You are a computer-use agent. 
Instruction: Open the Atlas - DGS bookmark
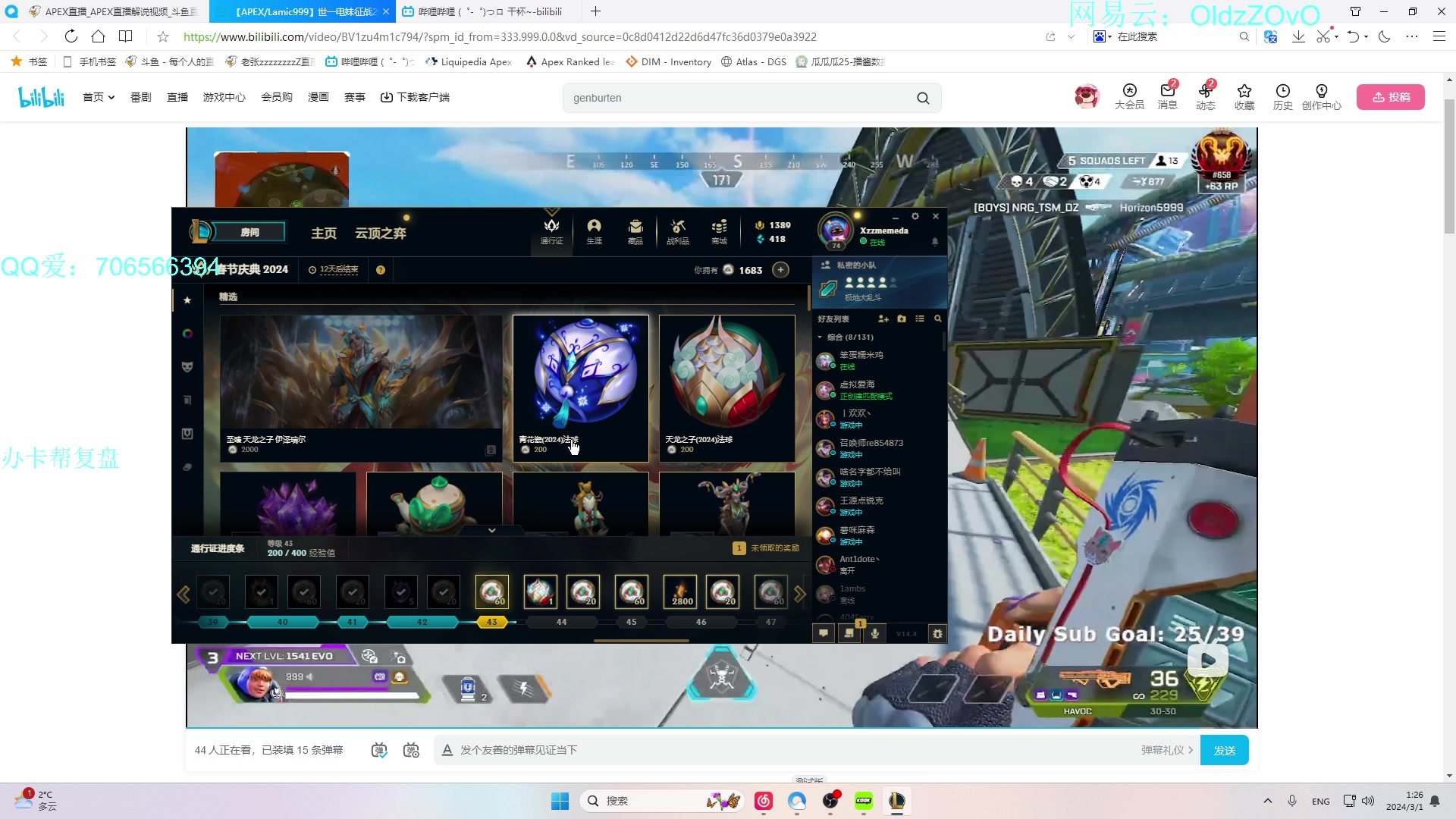(753, 61)
